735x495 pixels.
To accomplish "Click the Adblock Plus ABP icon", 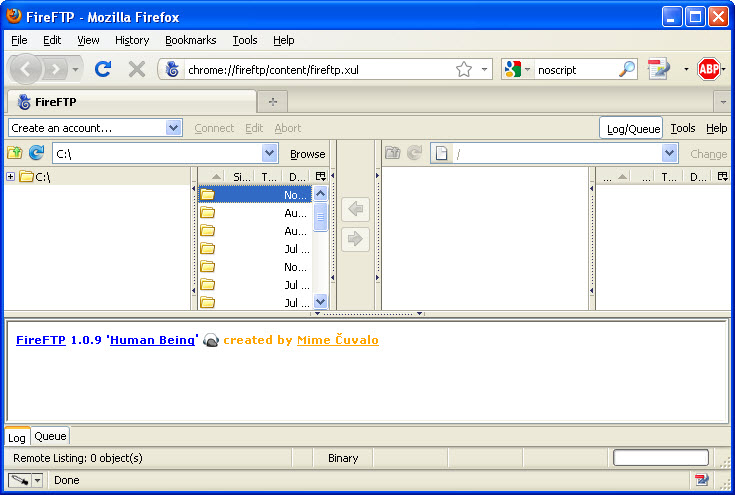I will point(709,69).
